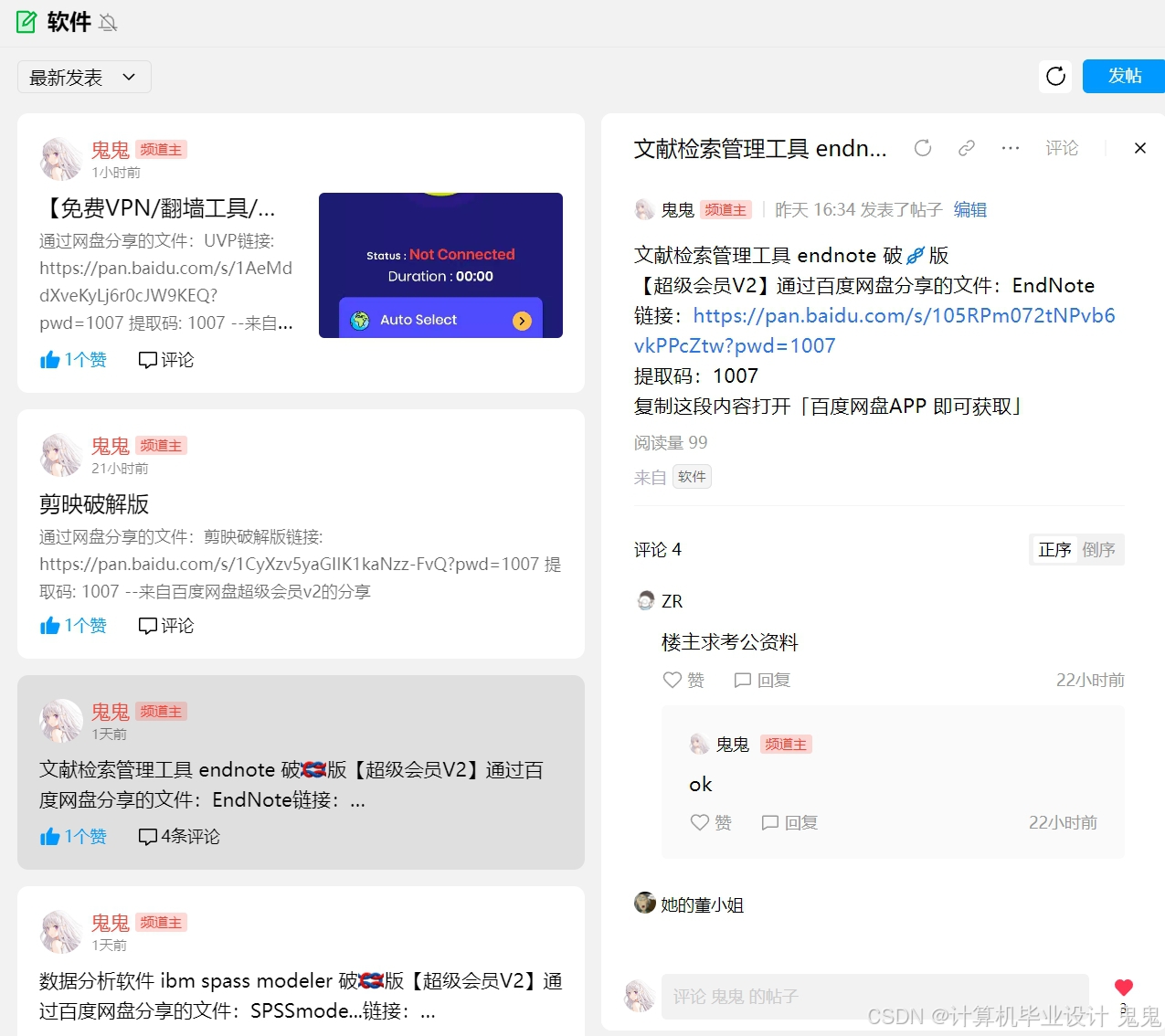Click the 频道主 badge in post detail

pyautogui.click(x=725, y=210)
